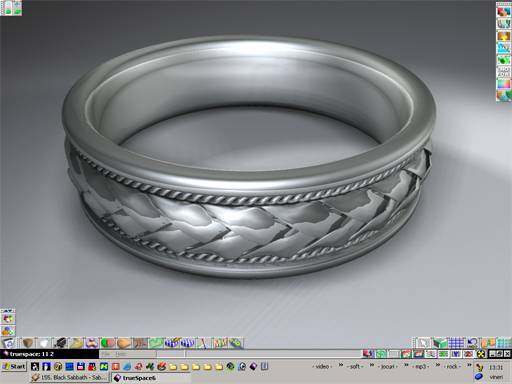Open the video toolbar link
Viewport: 512px width, 384px height.
click(x=322, y=366)
